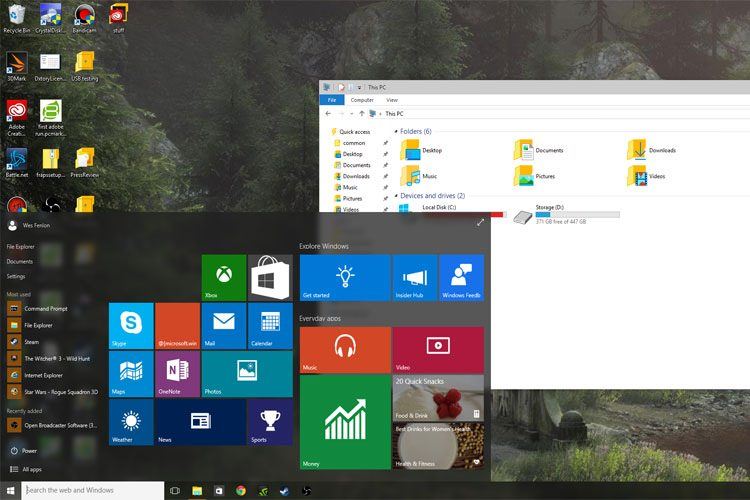Click All apps in Start menu
Viewport: 750px width, 500px height.
[x=31, y=469]
